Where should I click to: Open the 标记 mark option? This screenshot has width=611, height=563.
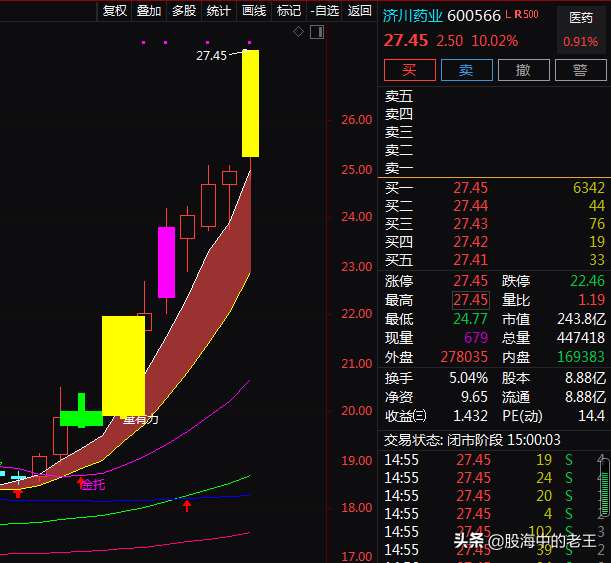pos(289,11)
